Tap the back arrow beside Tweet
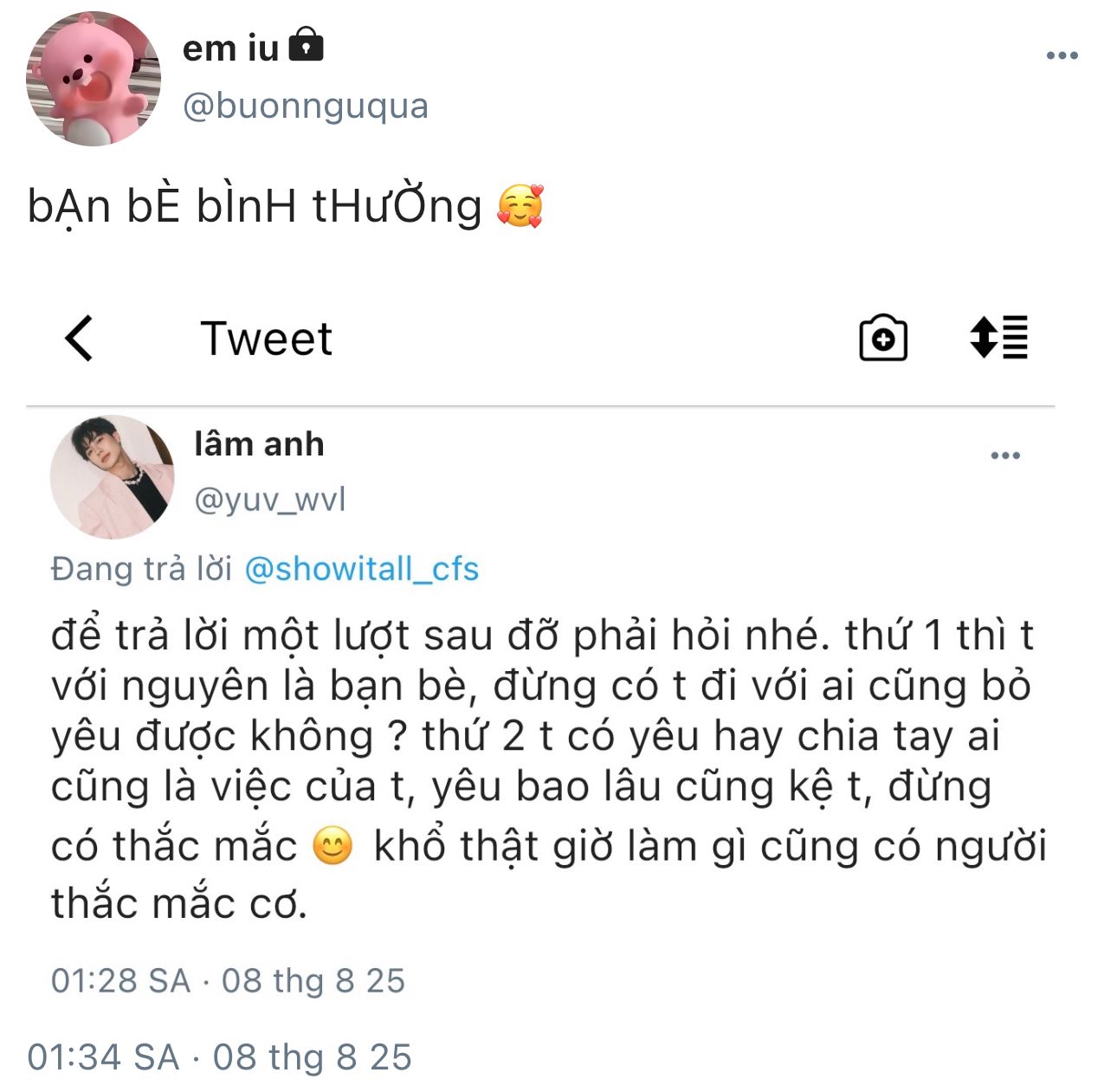The width and height of the screenshot is (1117, 1092). coord(79,338)
